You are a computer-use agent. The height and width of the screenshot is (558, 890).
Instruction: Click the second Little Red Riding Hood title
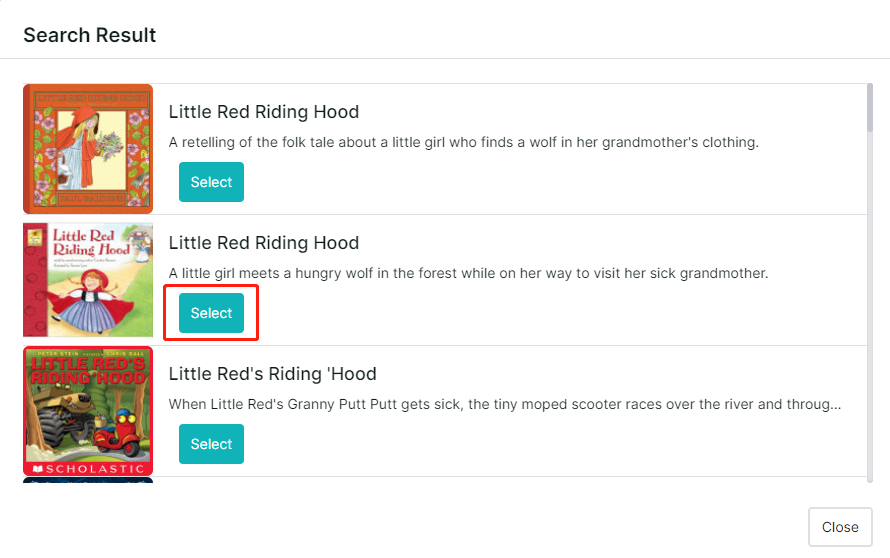click(263, 243)
